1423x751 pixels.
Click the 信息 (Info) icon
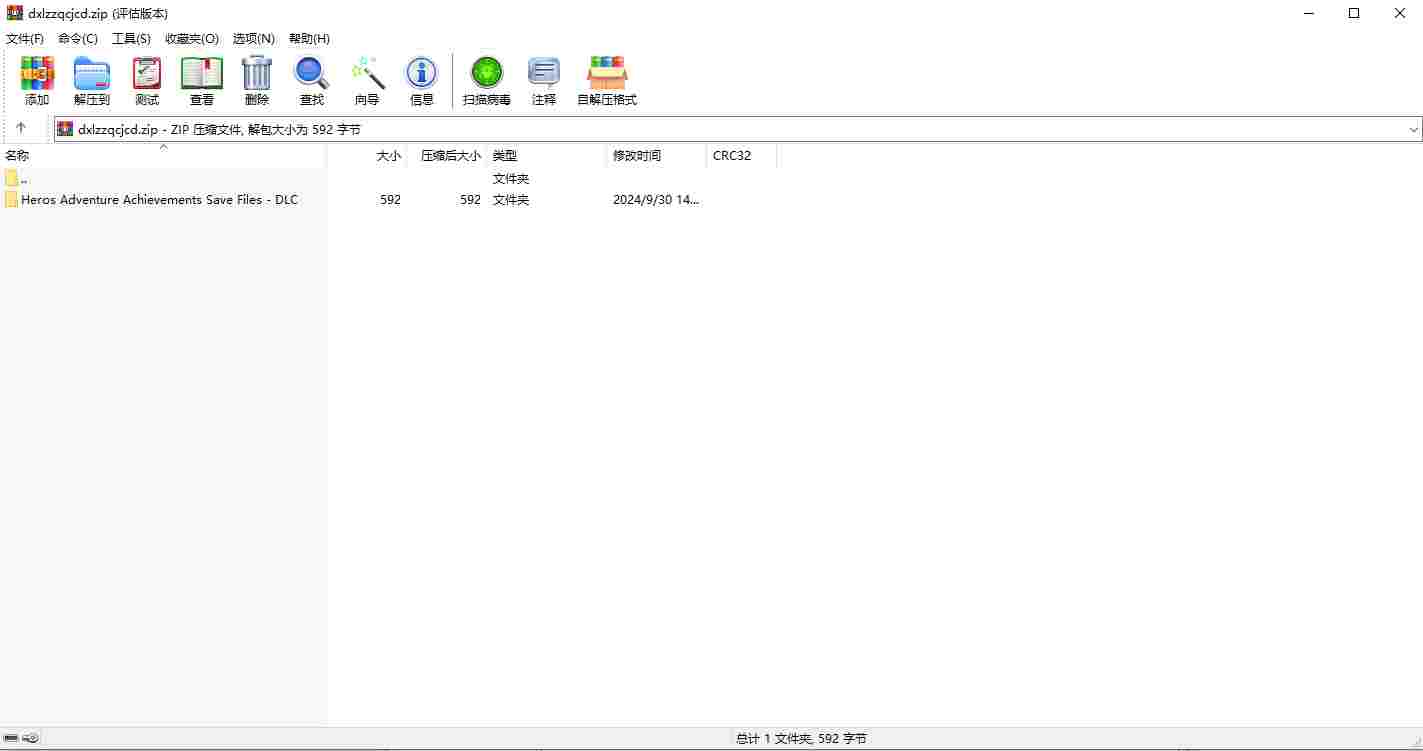click(x=422, y=73)
